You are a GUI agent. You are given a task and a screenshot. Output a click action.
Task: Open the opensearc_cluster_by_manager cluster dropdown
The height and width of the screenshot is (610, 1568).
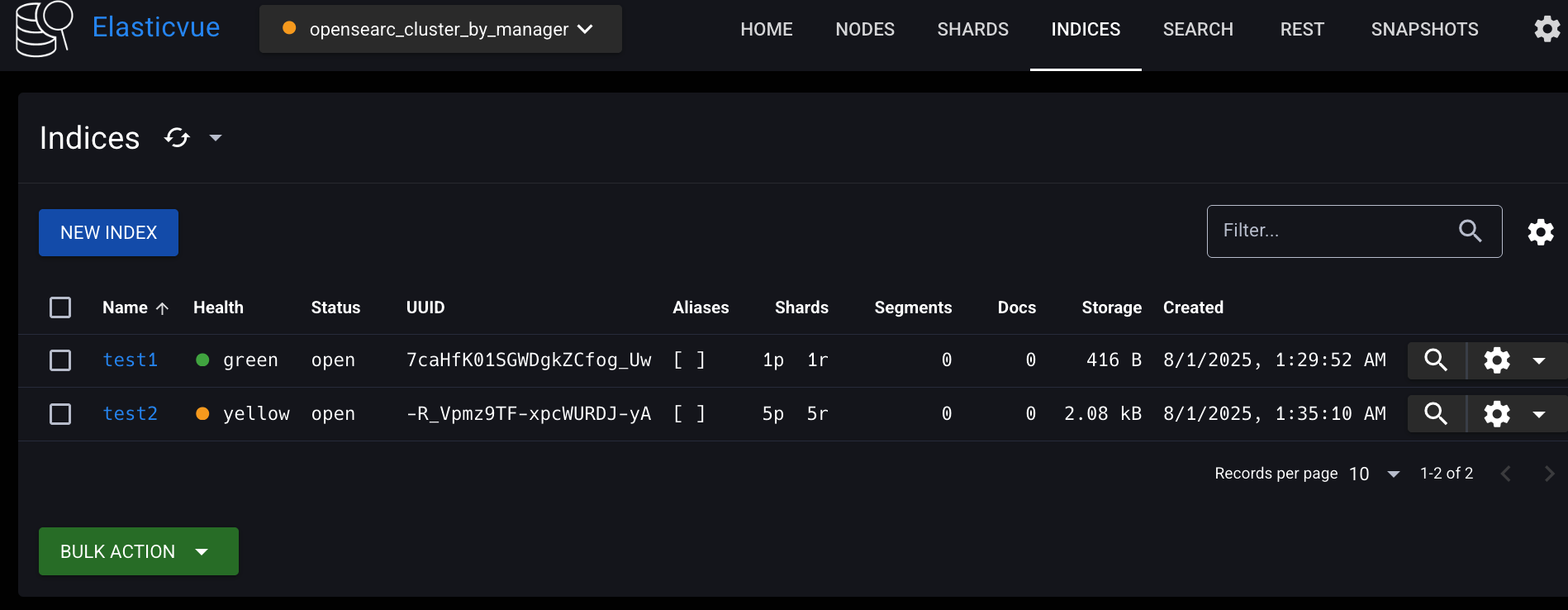click(x=440, y=29)
